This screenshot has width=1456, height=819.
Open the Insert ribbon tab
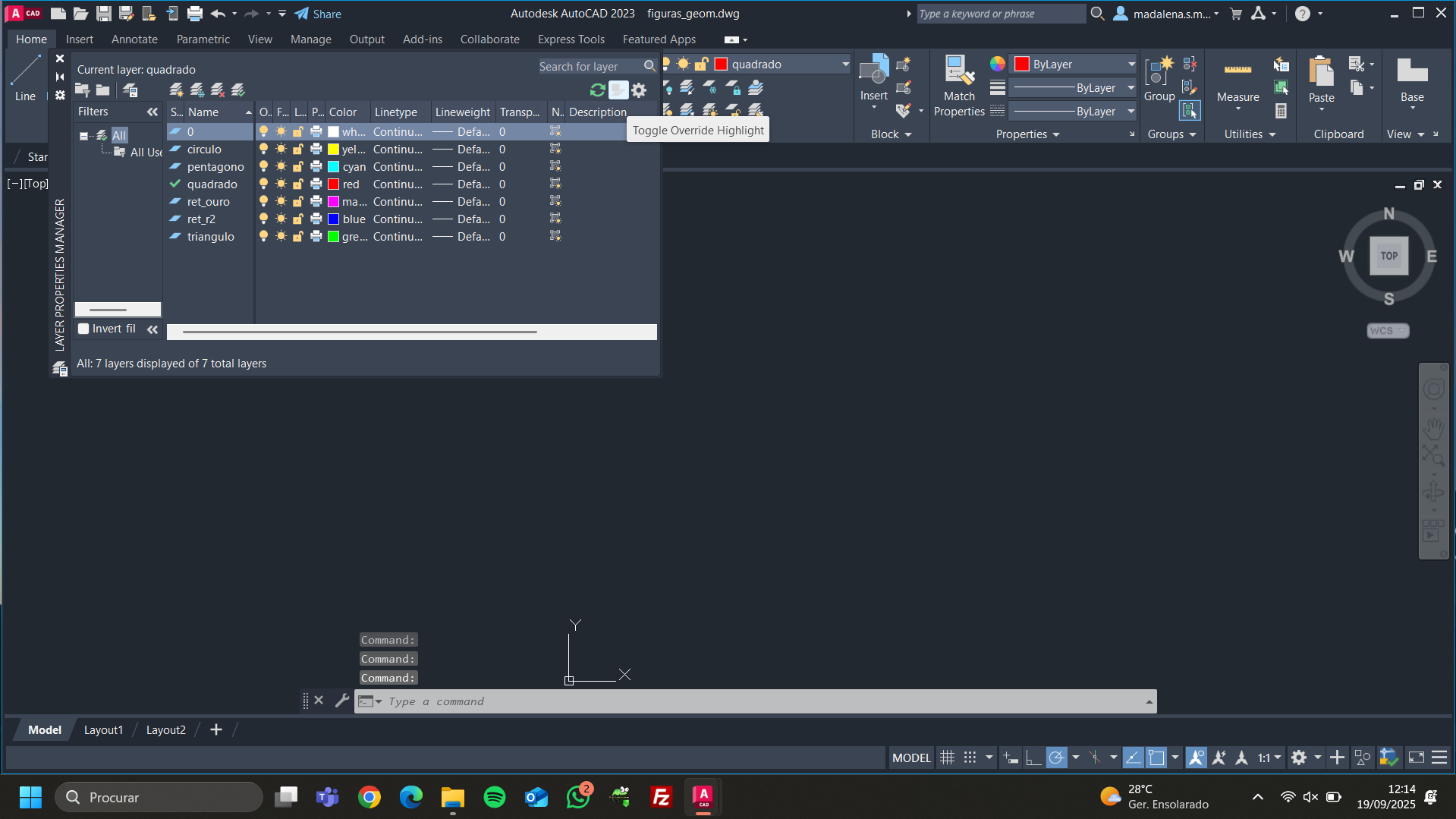[x=80, y=39]
